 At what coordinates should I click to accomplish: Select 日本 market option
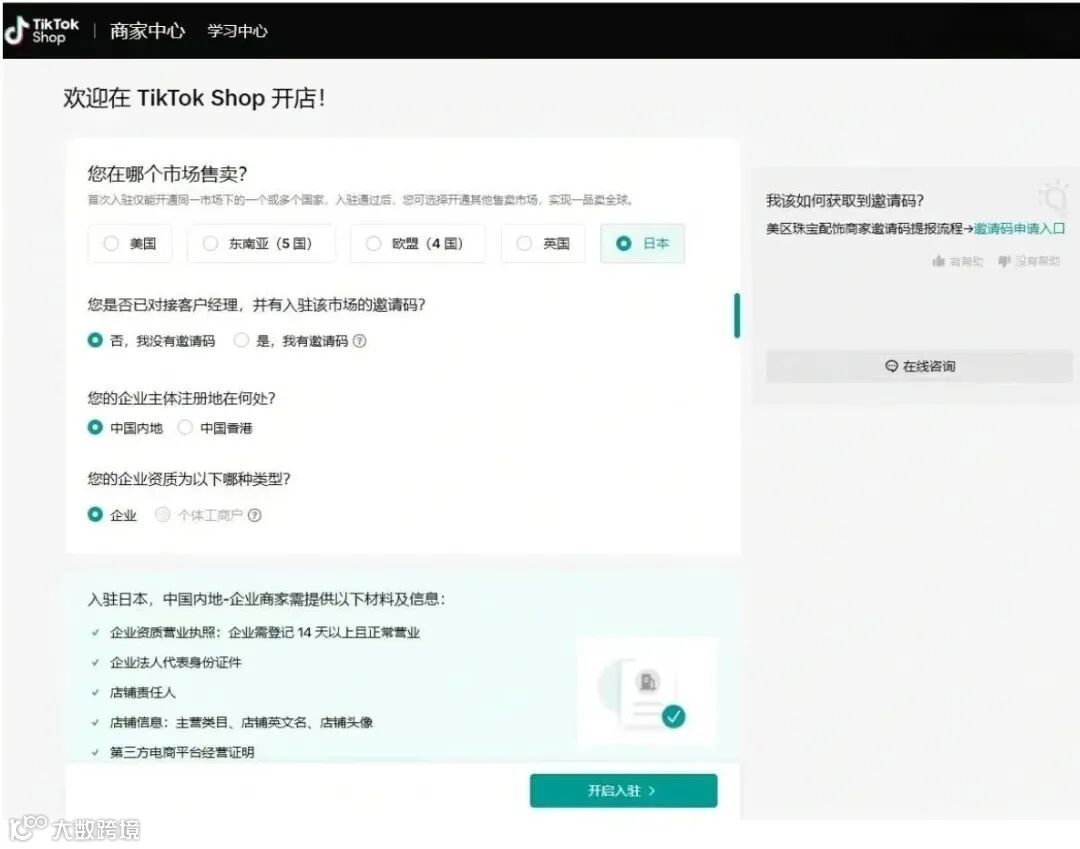(643, 243)
